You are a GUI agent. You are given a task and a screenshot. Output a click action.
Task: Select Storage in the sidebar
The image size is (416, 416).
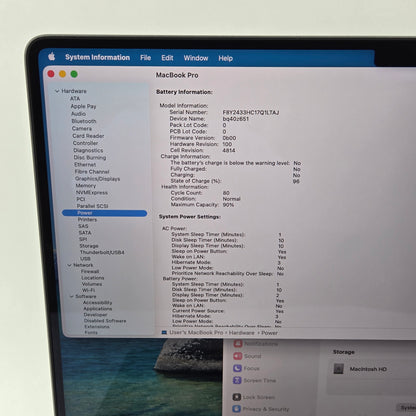(x=89, y=246)
